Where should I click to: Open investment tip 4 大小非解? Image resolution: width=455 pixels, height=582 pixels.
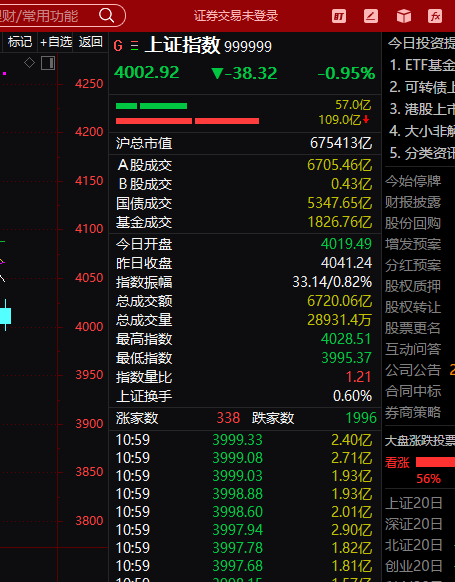pyautogui.click(x=422, y=131)
